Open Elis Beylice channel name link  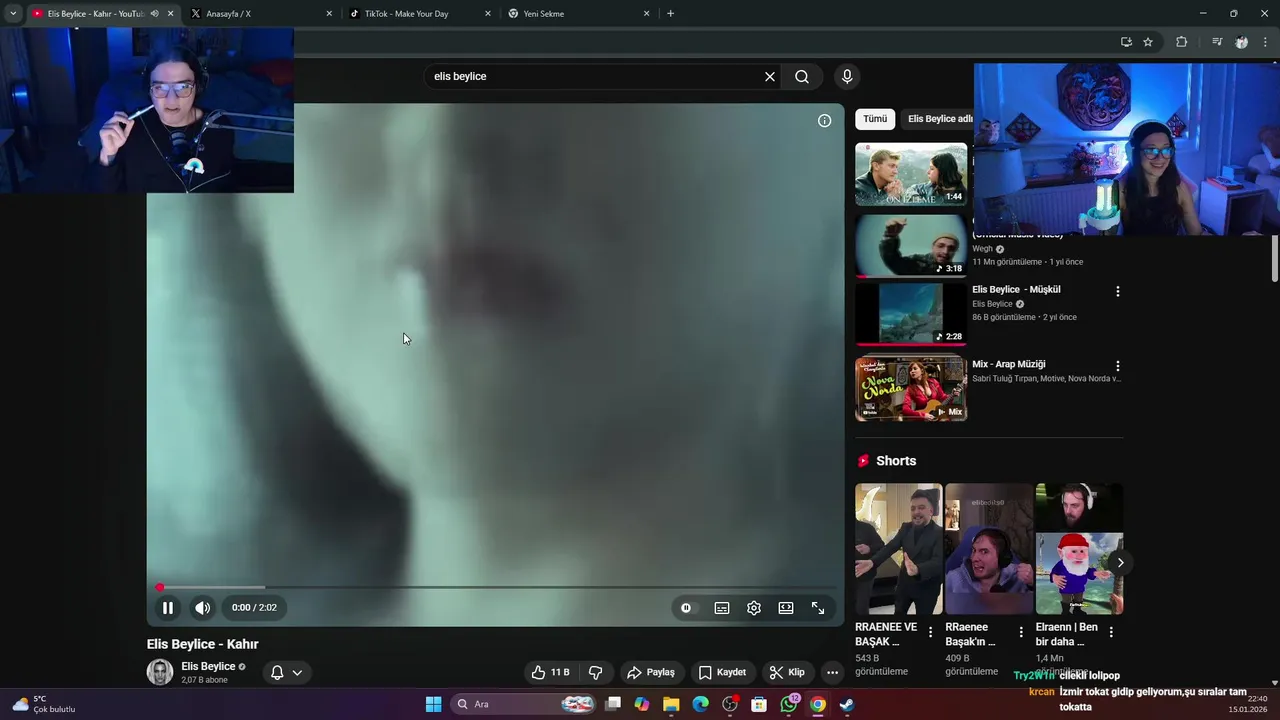pos(208,666)
